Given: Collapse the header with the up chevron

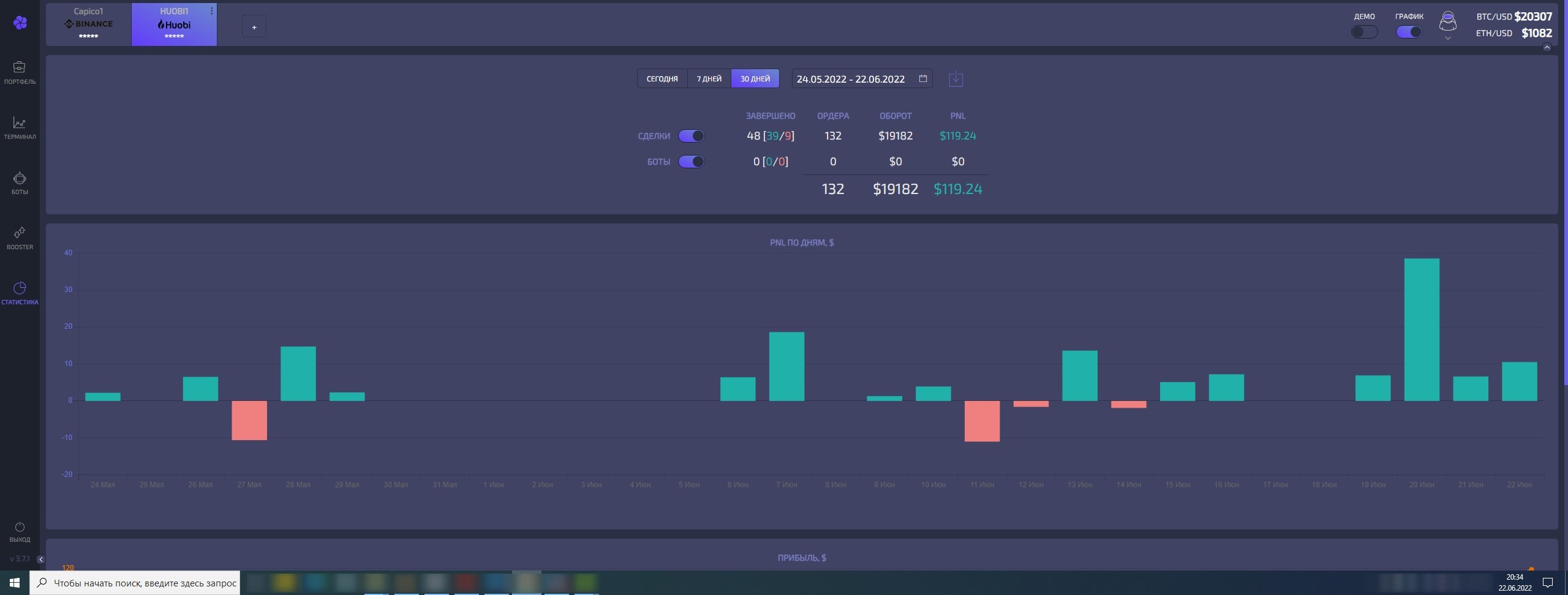Looking at the screenshot, I should click(1547, 47).
